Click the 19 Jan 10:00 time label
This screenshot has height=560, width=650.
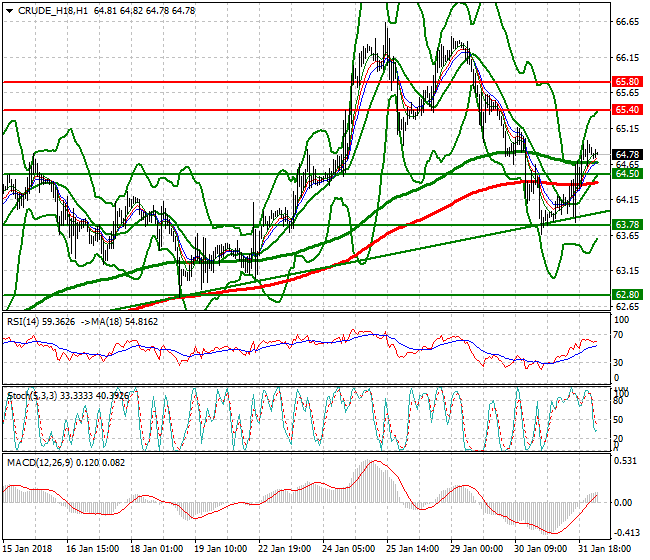221,549
